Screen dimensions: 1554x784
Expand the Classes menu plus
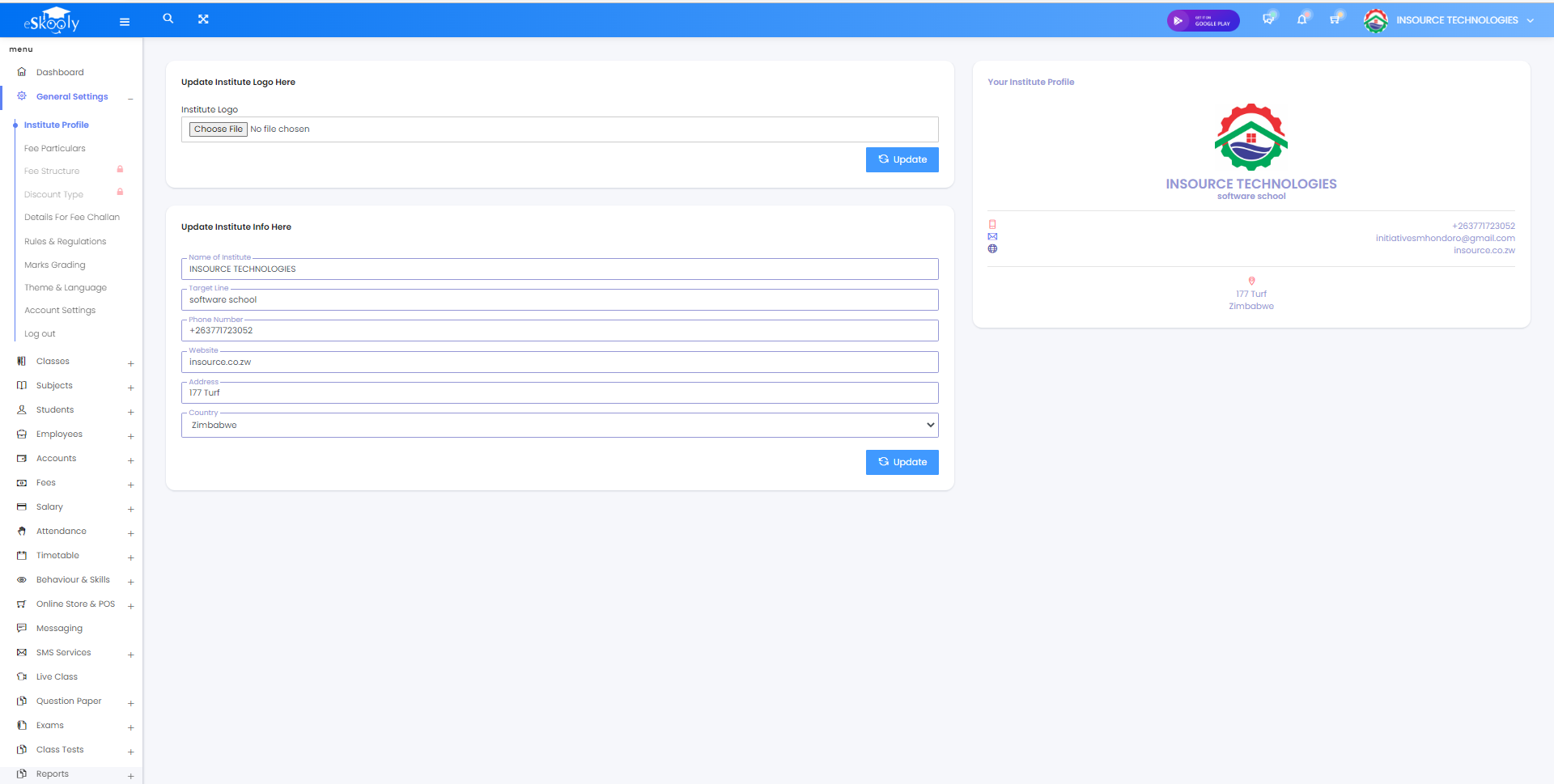click(130, 363)
